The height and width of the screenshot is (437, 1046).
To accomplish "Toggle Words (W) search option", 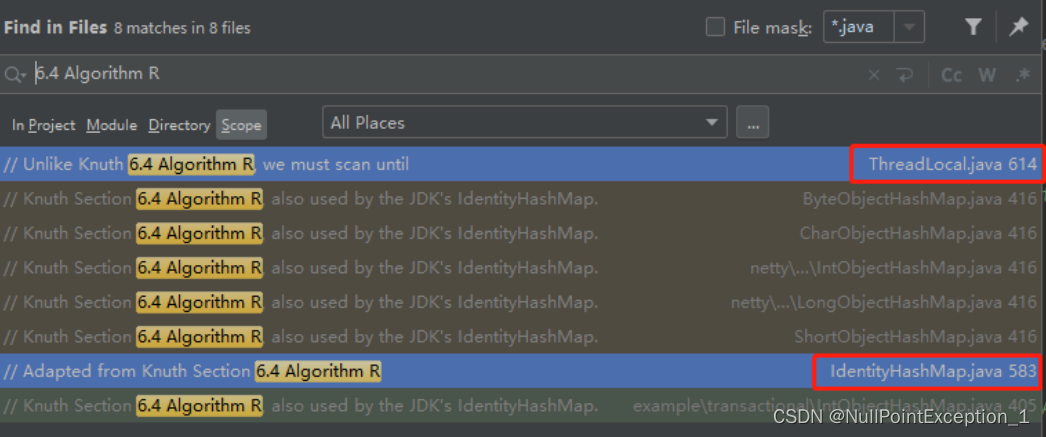I will (987, 75).
